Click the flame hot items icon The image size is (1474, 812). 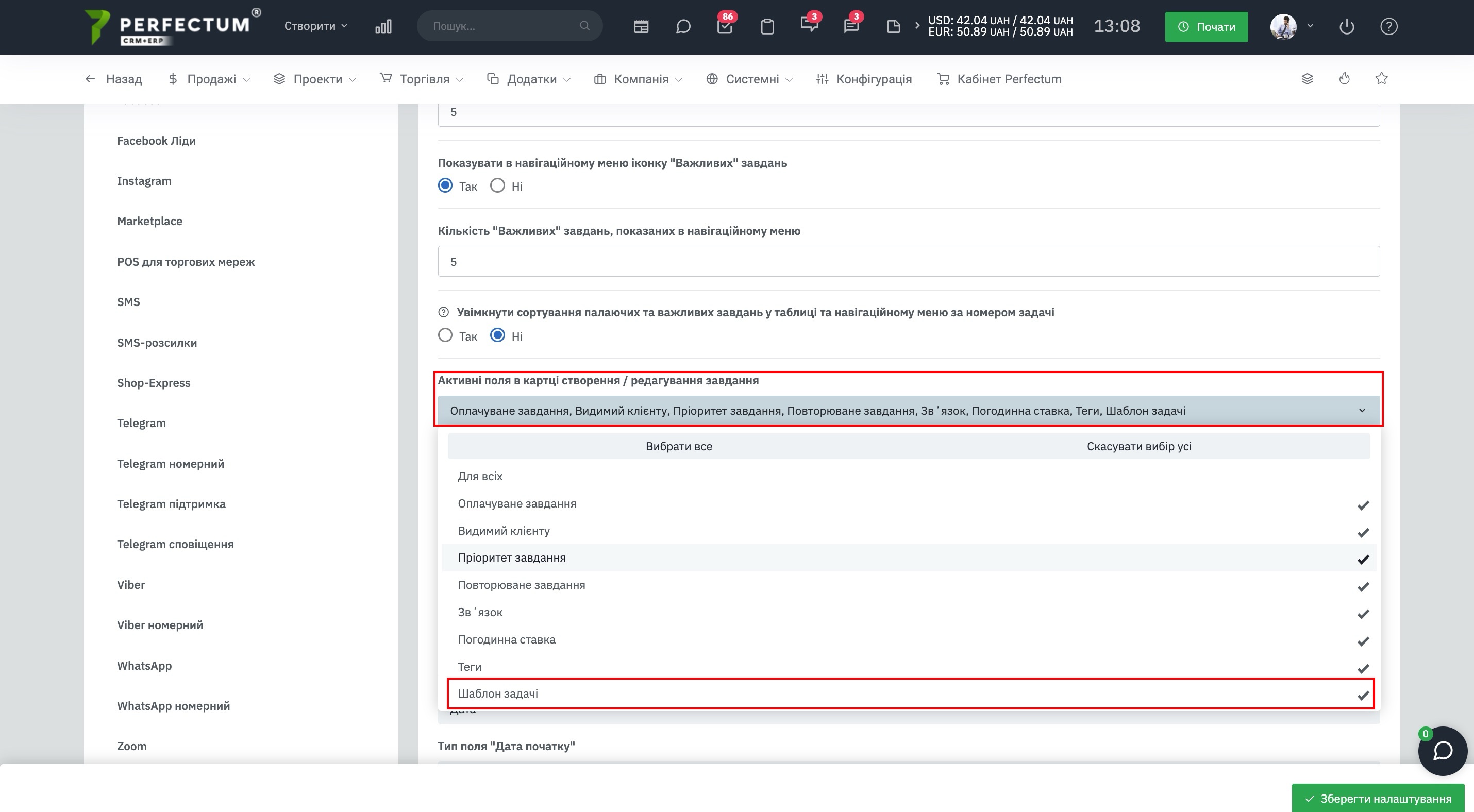pos(1344,79)
